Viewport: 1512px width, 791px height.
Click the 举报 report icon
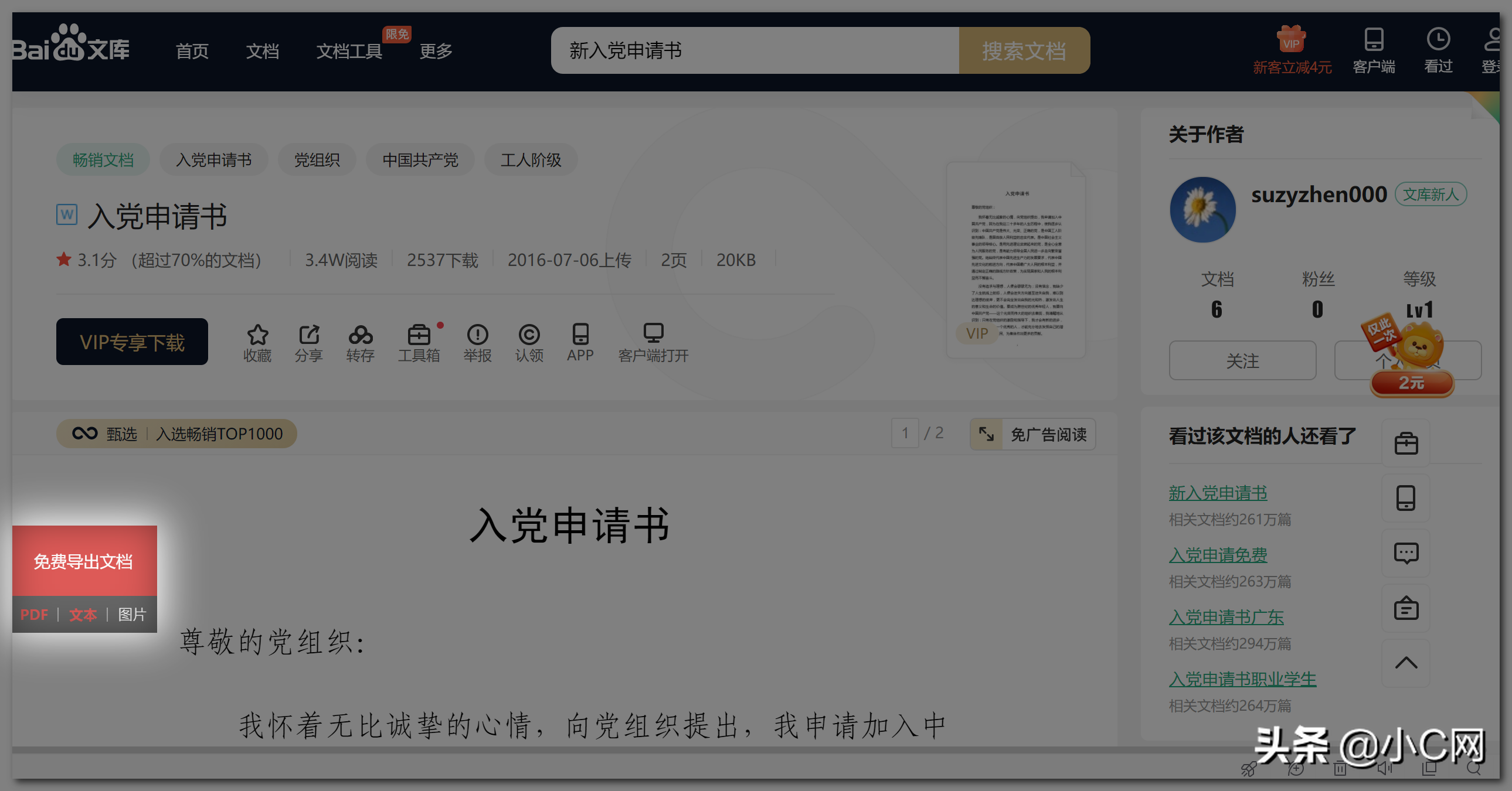pyautogui.click(x=477, y=335)
